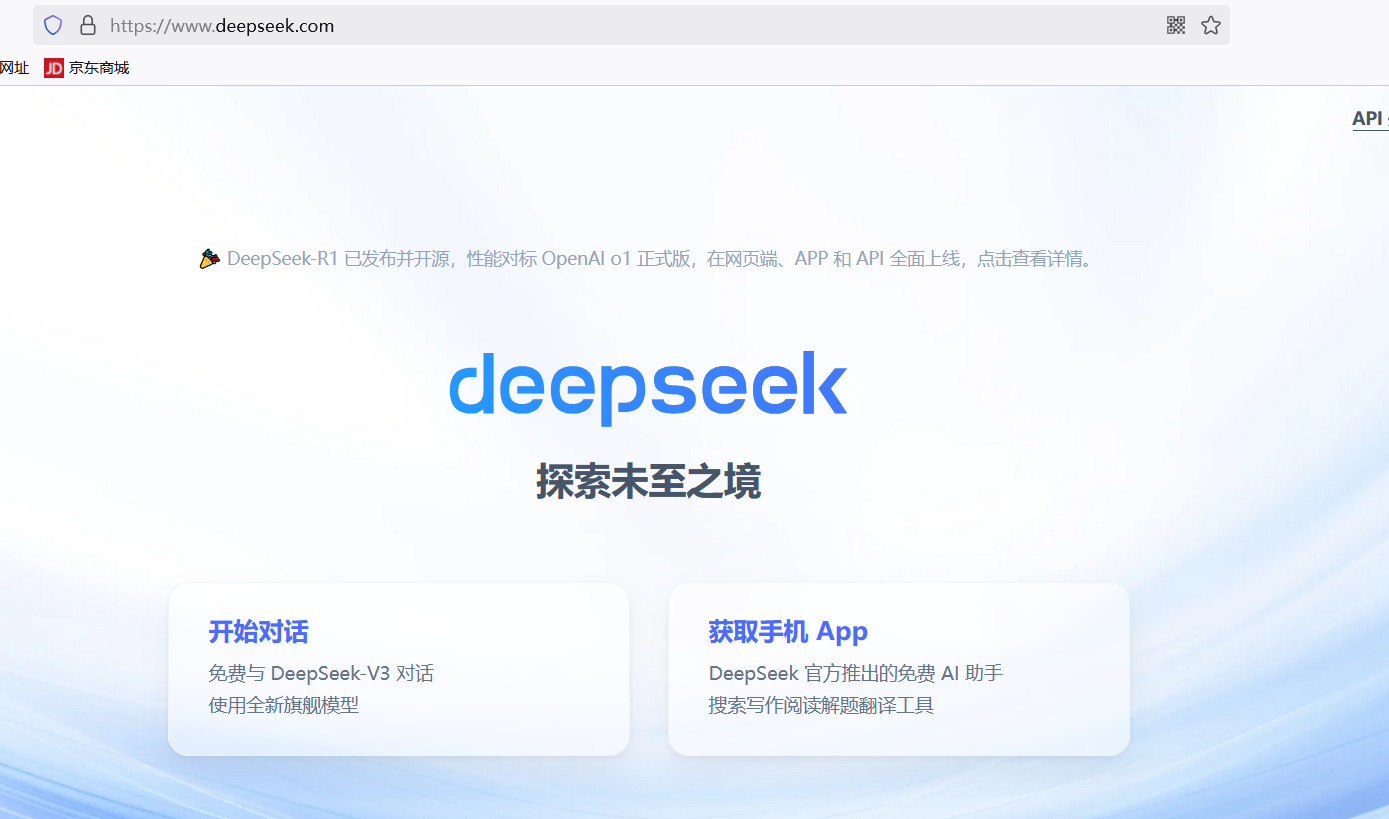
Task: Open the QR code icon in address bar
Action: [x=1176, y=26]
